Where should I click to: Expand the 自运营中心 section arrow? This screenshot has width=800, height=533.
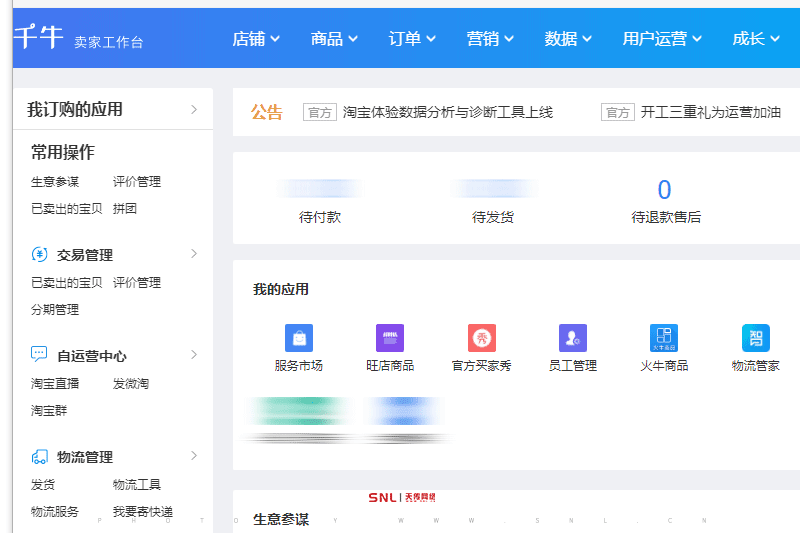tap(194, 354)
